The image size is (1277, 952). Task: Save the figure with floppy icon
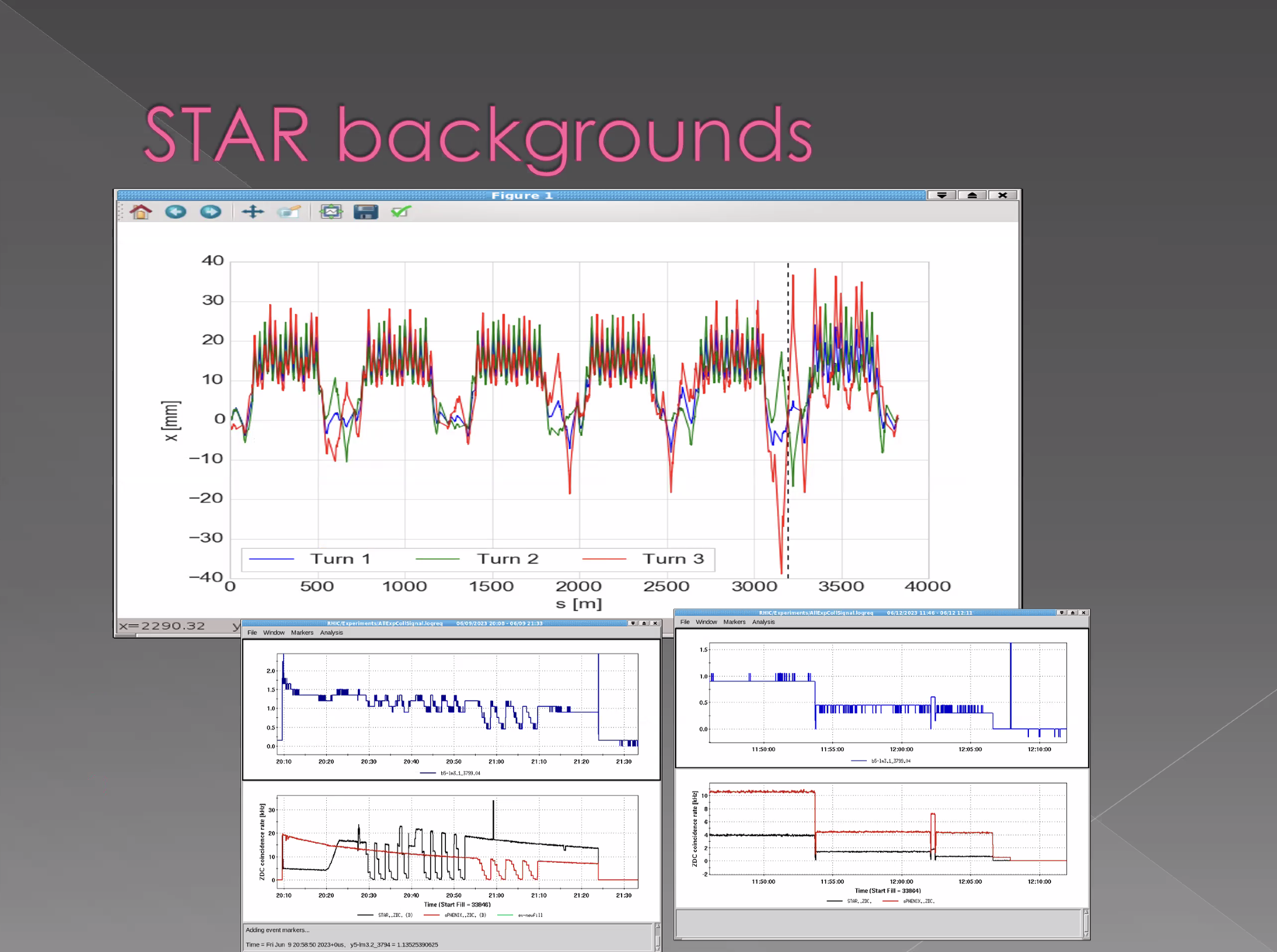366,212
